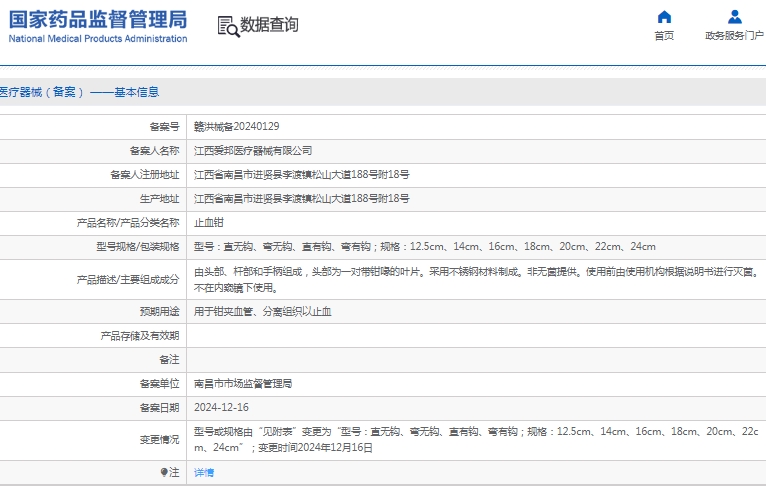
Task: Open 政务服务门户 text link
Action: tap(734, 36)
